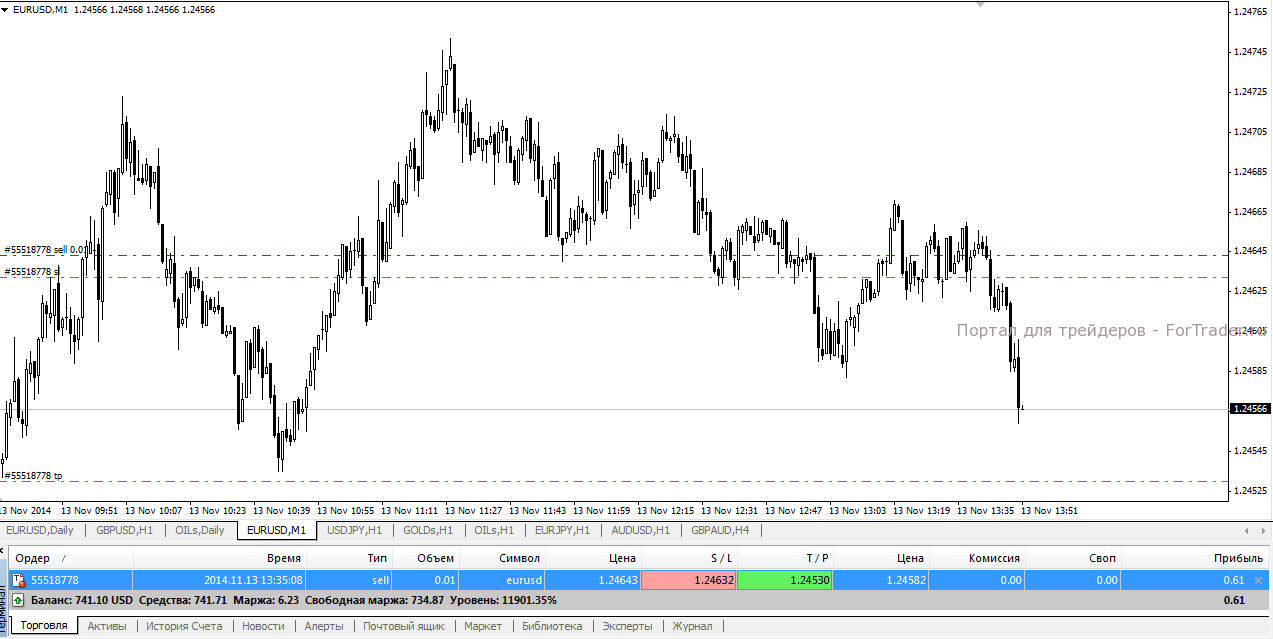Open the GOLDs,H1 chart tab
The width and height of the screenshot is (1273, 639).
pos(428,530)
